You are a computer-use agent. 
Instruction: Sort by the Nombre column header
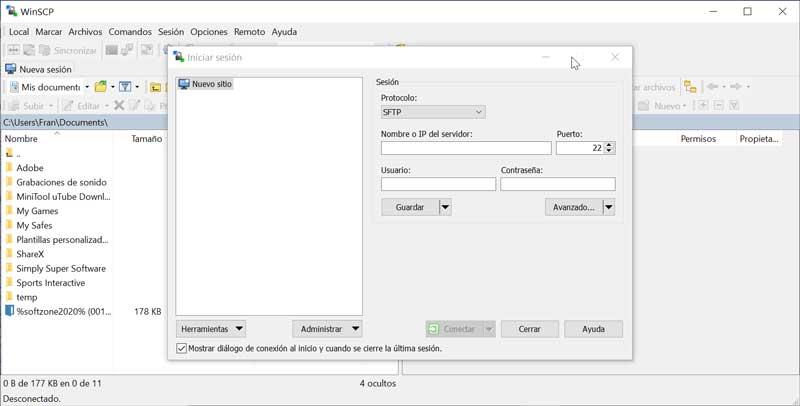click(x=21, y=139)
